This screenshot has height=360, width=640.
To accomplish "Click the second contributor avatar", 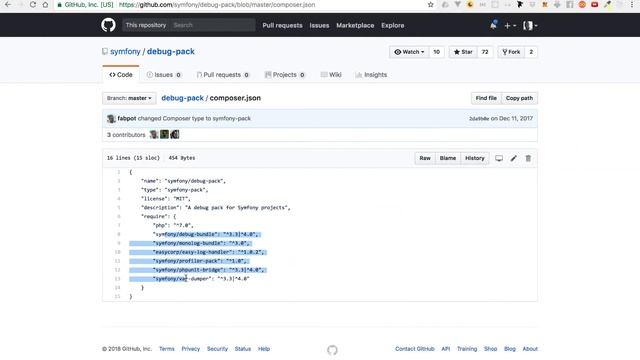I will [164, 134].
